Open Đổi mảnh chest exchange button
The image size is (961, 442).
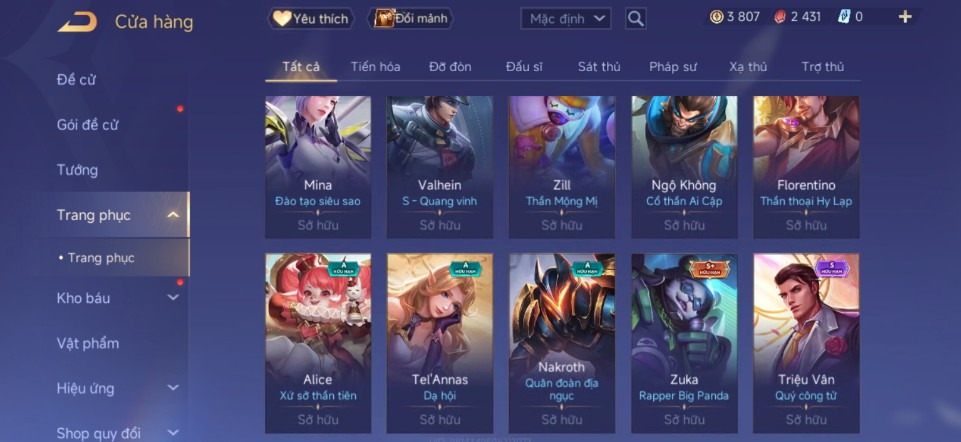[x=410, y=18]
